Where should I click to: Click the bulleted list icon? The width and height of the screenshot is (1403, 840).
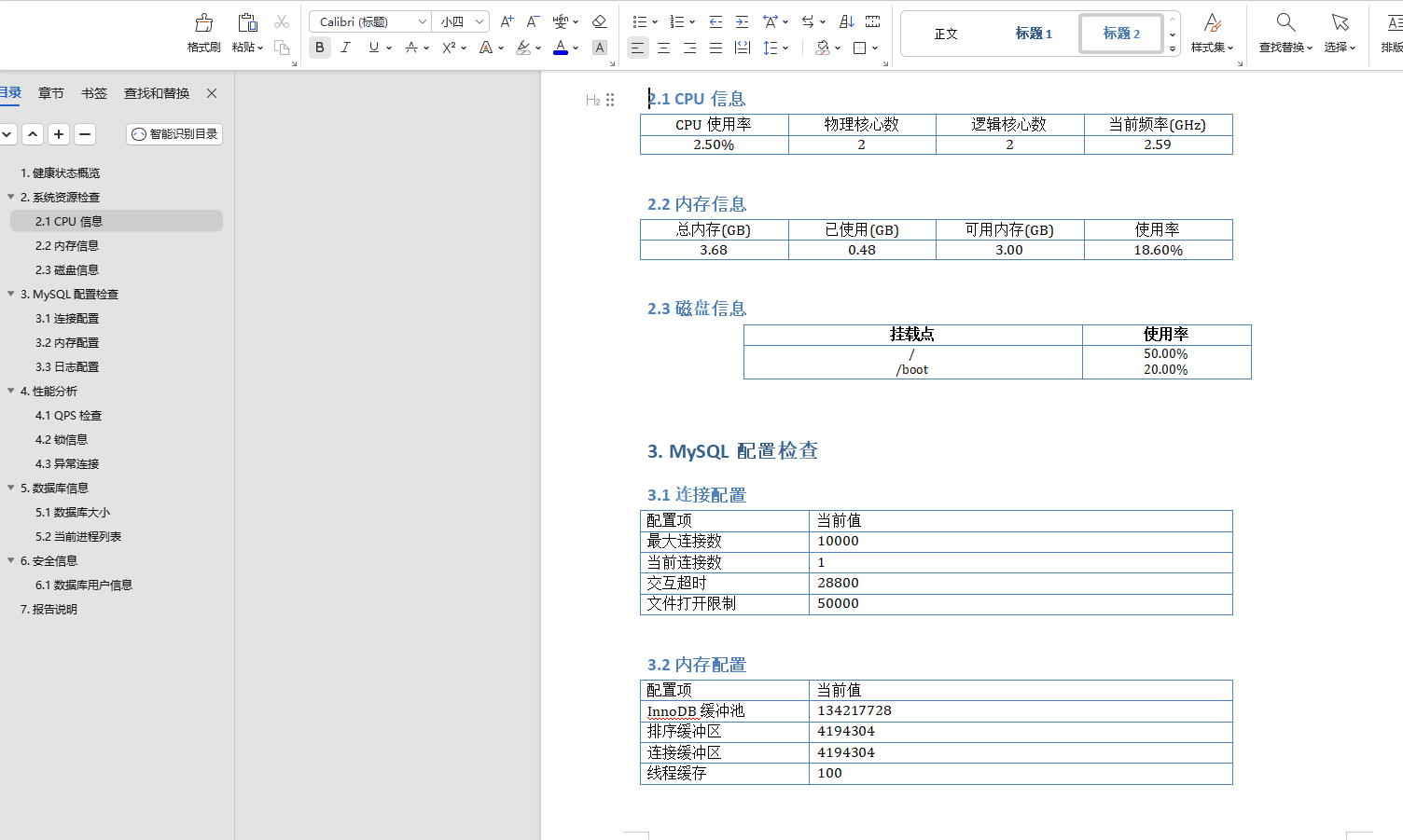coord(639,21)
